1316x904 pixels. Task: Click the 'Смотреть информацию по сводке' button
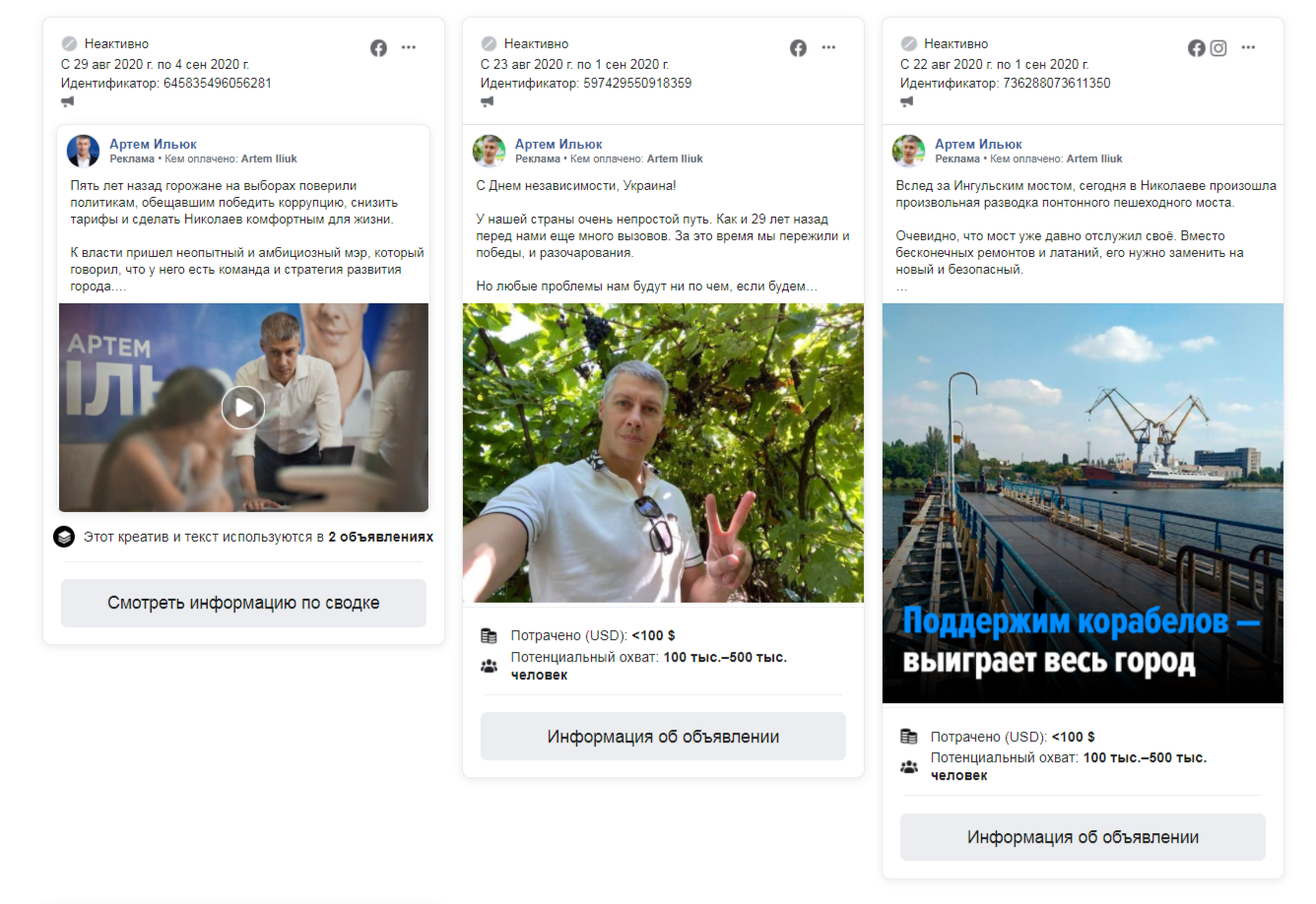[x=243, y=603]
